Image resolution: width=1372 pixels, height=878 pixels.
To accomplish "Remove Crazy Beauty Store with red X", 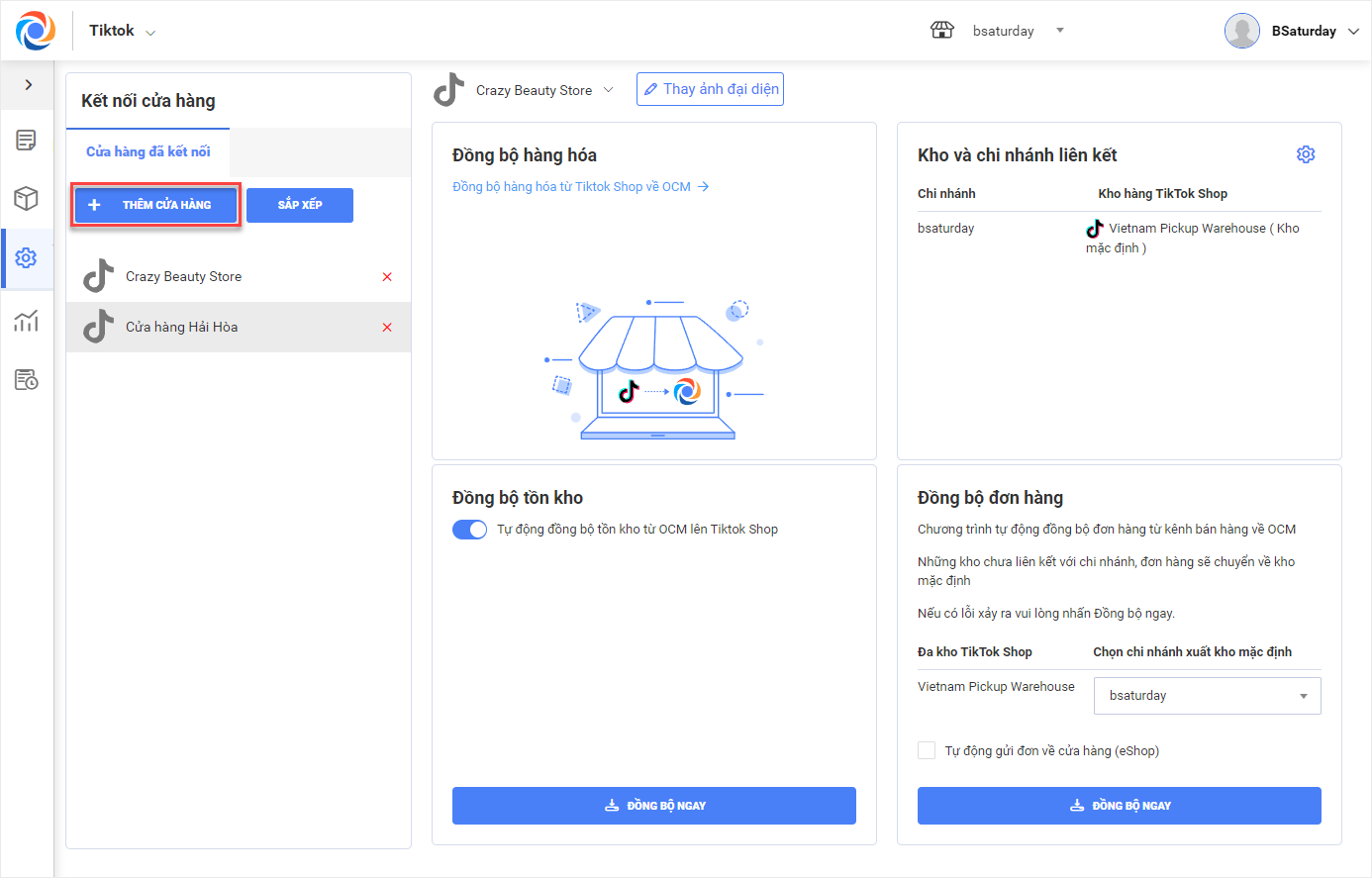I will coord(387,277).
